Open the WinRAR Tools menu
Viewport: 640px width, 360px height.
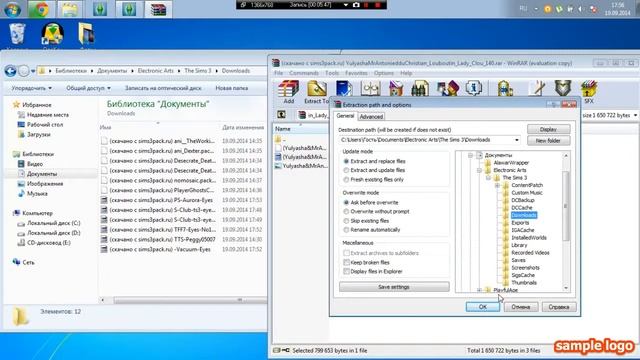(332, 73)
